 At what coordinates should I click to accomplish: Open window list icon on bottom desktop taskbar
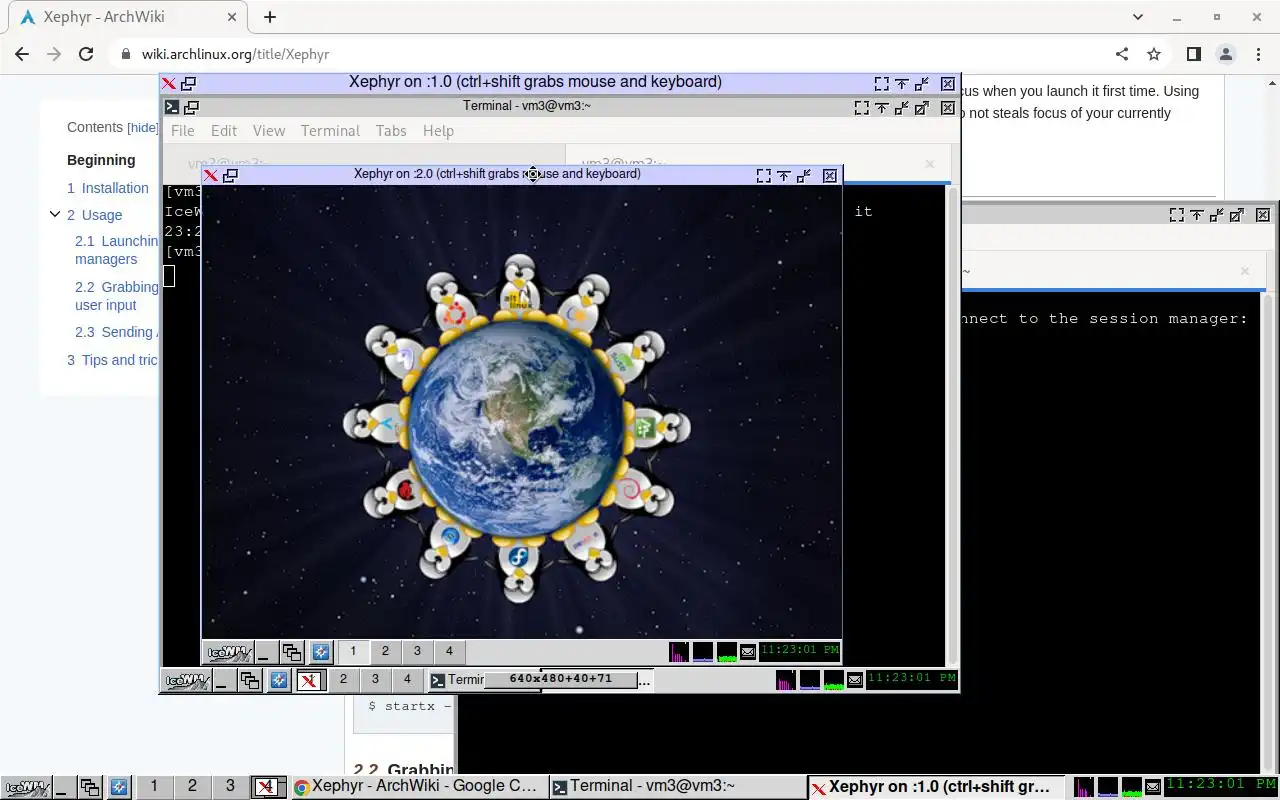(90, 787)
